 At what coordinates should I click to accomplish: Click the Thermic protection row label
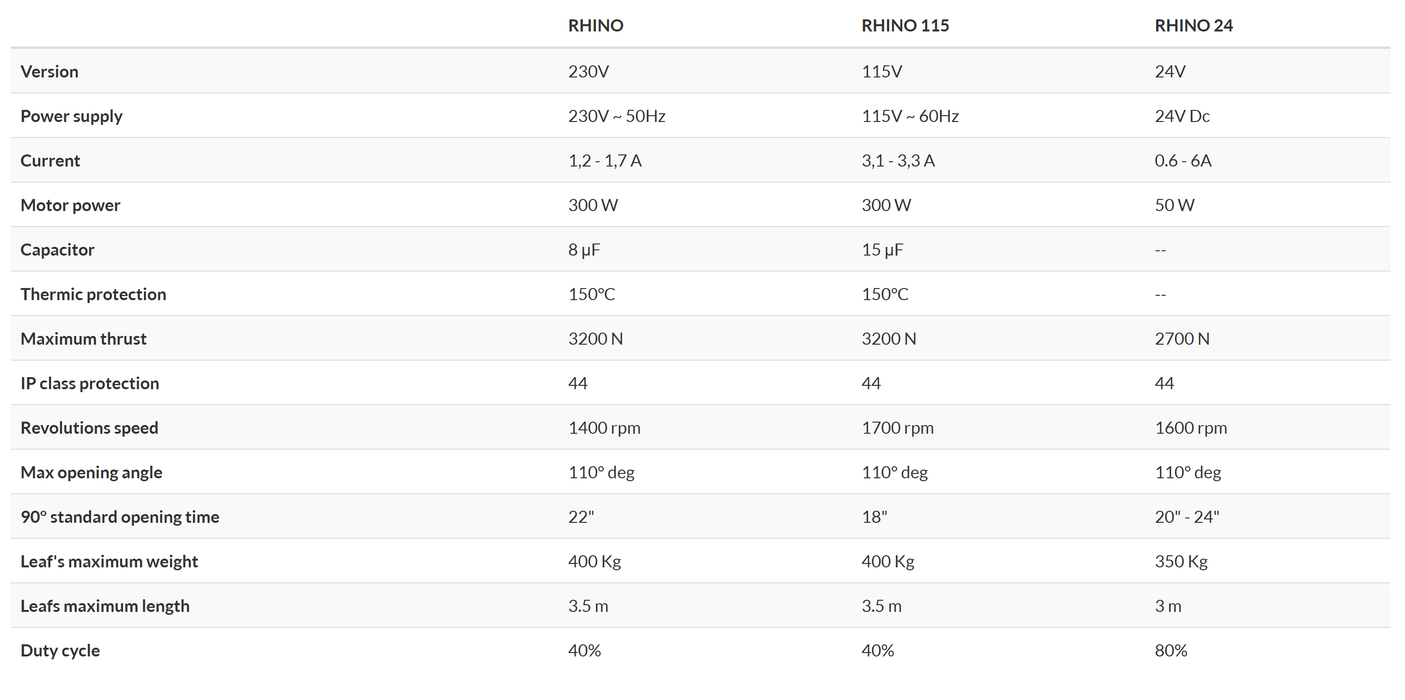[x=93, y=294]
